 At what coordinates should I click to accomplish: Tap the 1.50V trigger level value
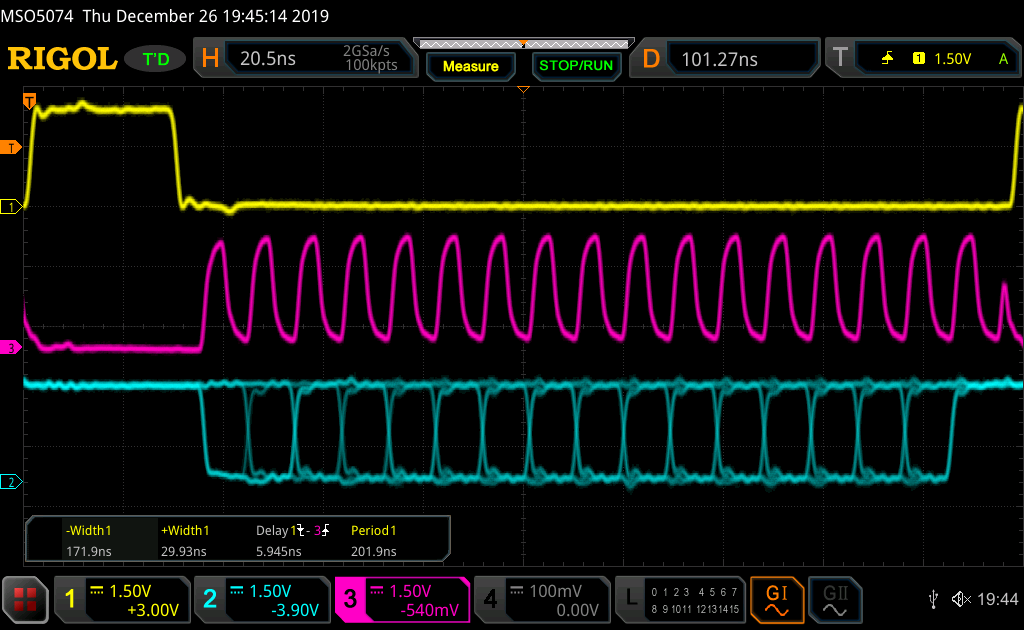click(952, 59)
